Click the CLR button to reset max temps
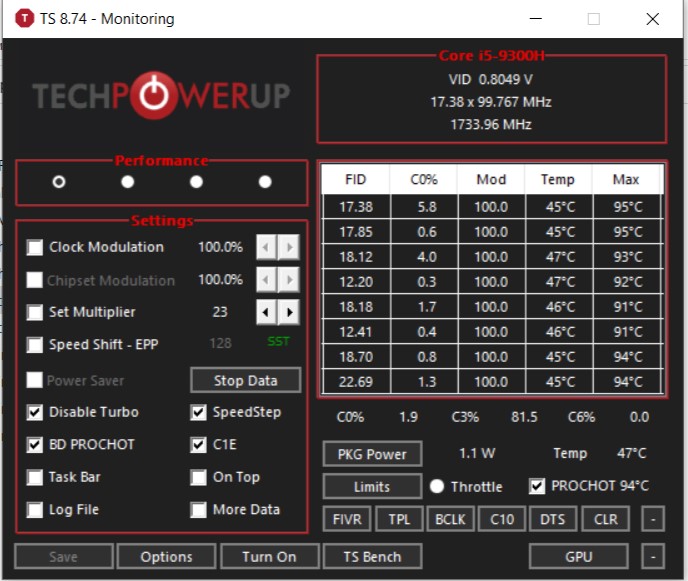The width and height of the screenshot is (688, 581). pyautogui.click(x=606, y=519)
